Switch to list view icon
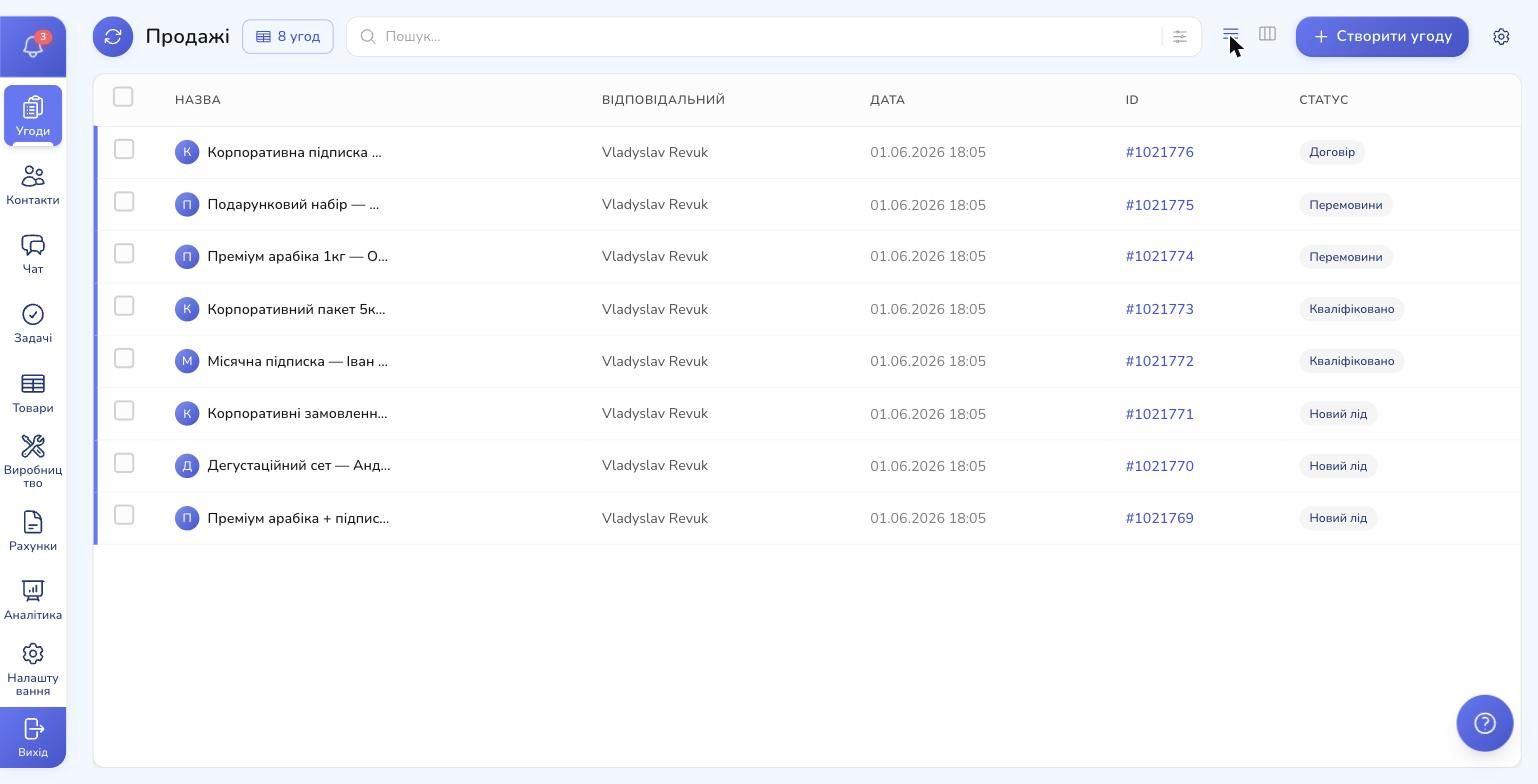 pos(1231,35)
